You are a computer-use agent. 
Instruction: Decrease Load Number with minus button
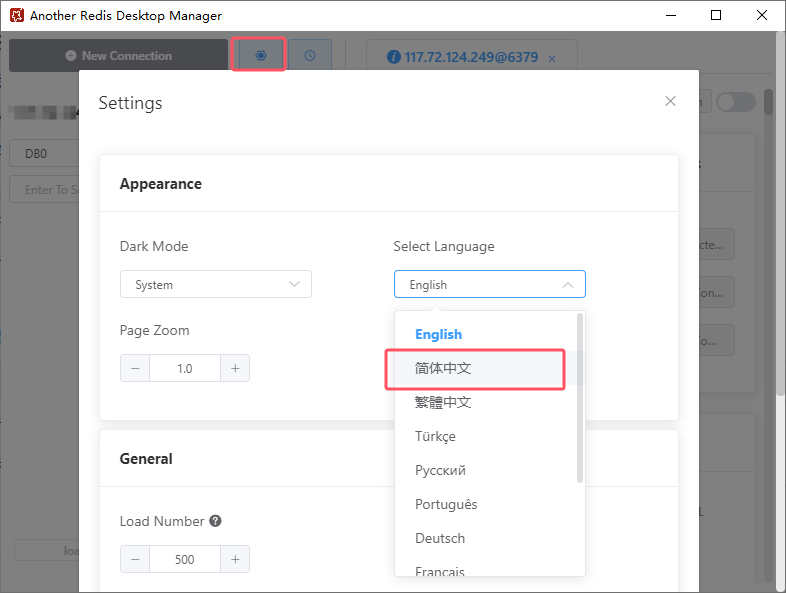pos(135,559)
